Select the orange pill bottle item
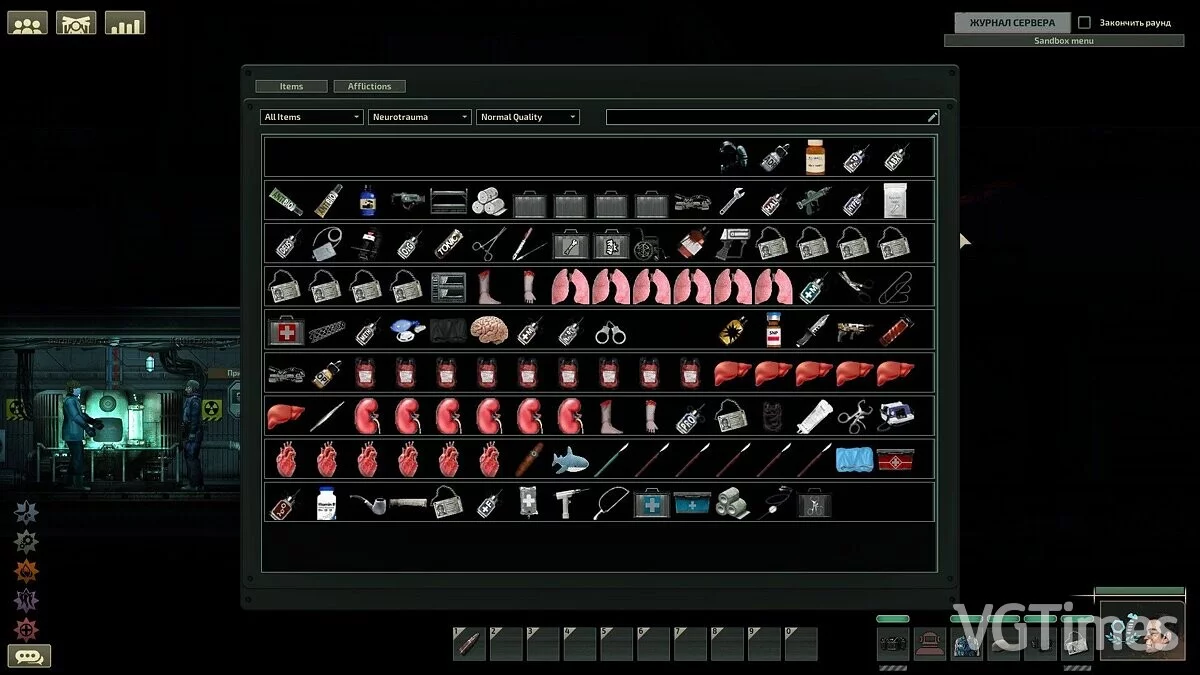Image resolution: width=1200 pixels, height=675 pixels. pyautogui.click(x=815, y=157)
